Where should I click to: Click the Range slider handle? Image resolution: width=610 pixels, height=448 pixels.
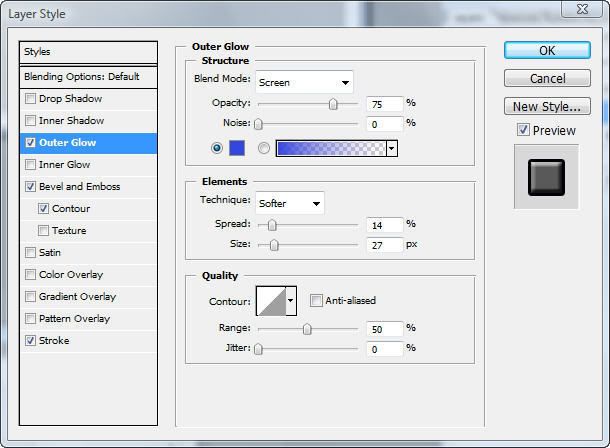307,329
